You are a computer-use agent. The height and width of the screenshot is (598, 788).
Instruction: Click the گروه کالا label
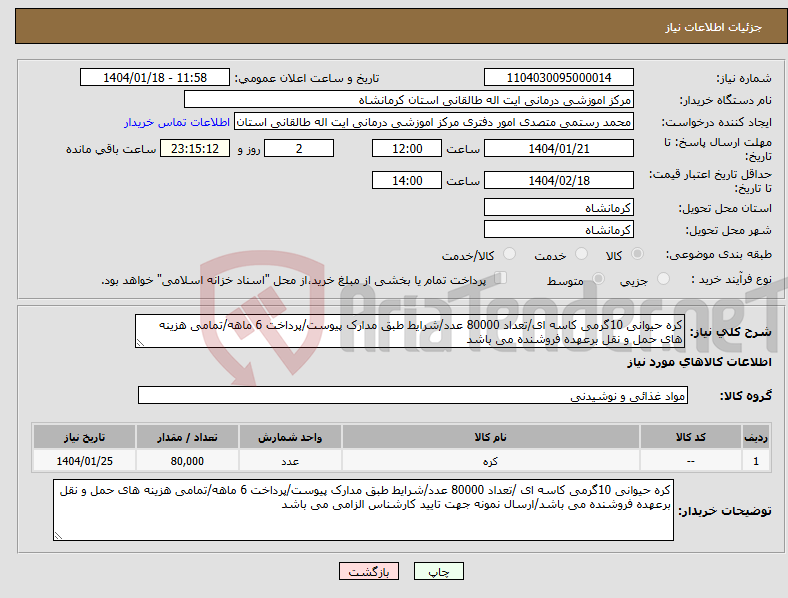[x=746, y=396]
